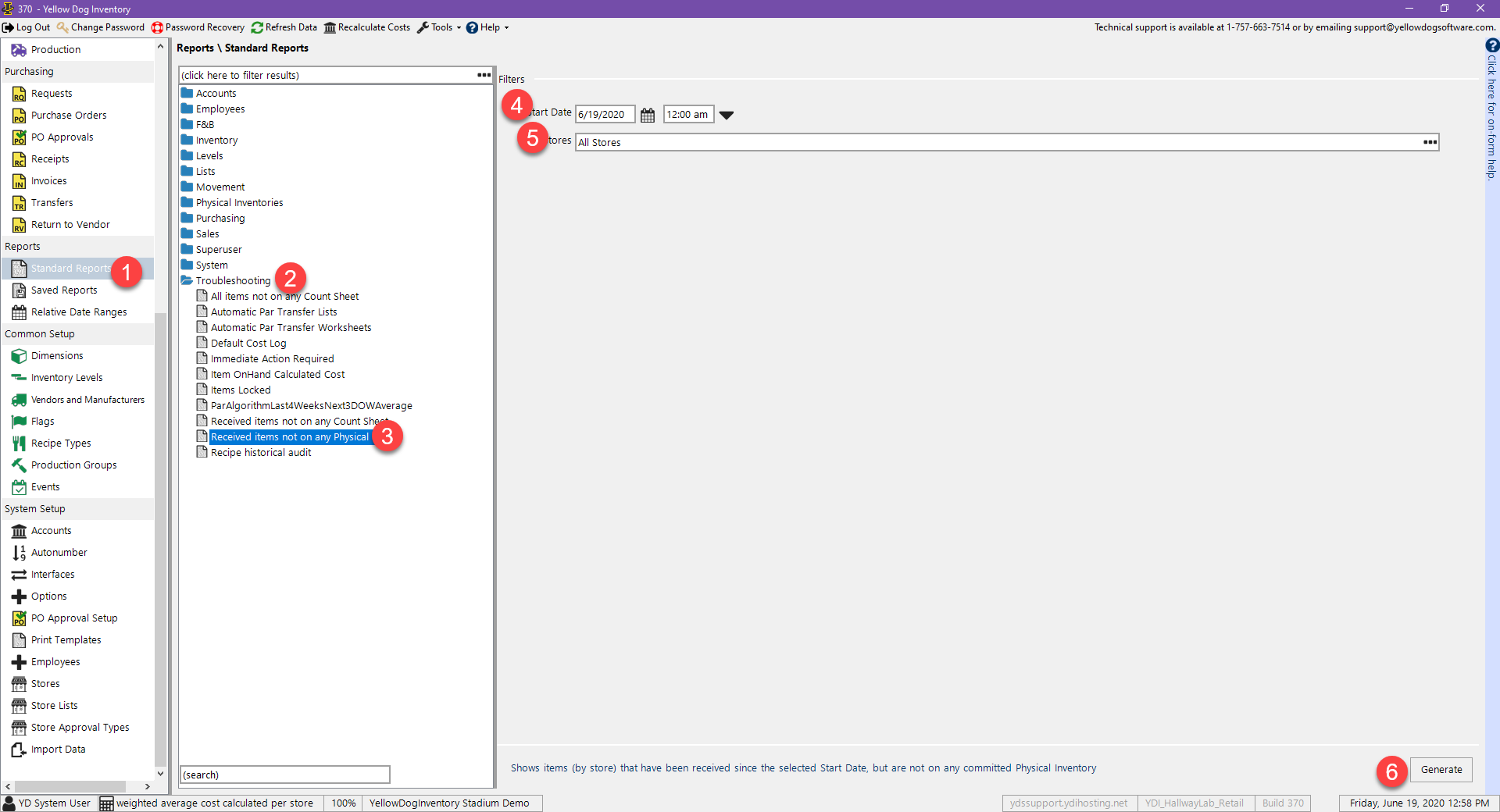Open Purchase Orders icon
This screenshot has height=812, width=1500.
tap(19, 116)
